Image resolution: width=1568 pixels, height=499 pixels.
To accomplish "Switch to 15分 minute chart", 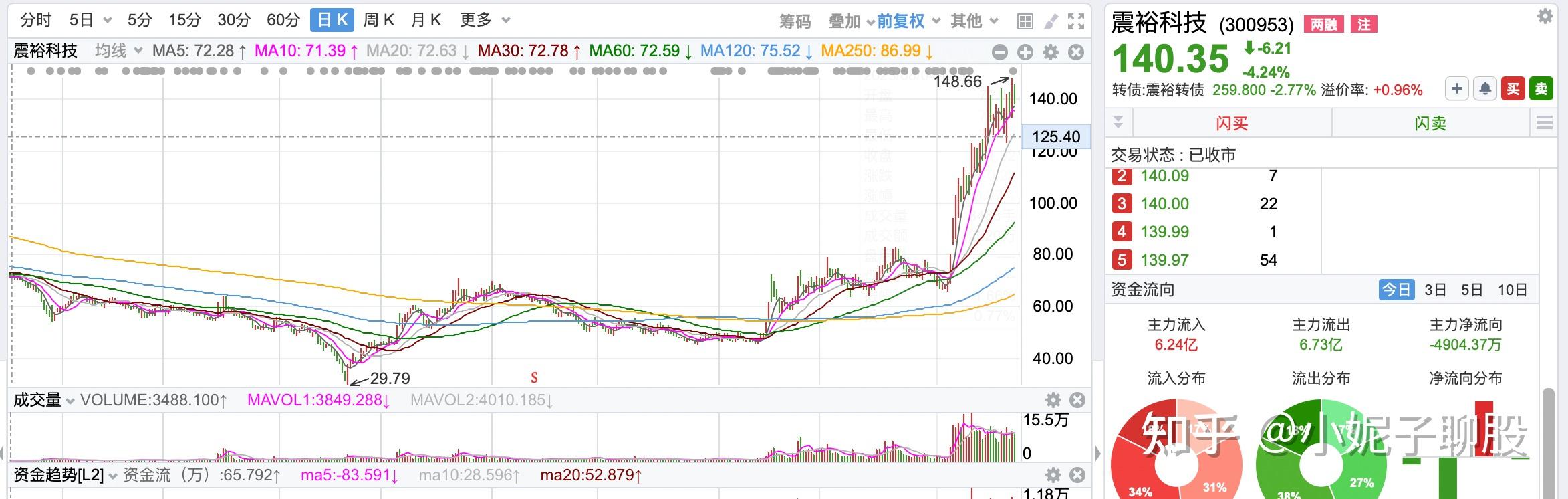I will (x=184, y=21).
